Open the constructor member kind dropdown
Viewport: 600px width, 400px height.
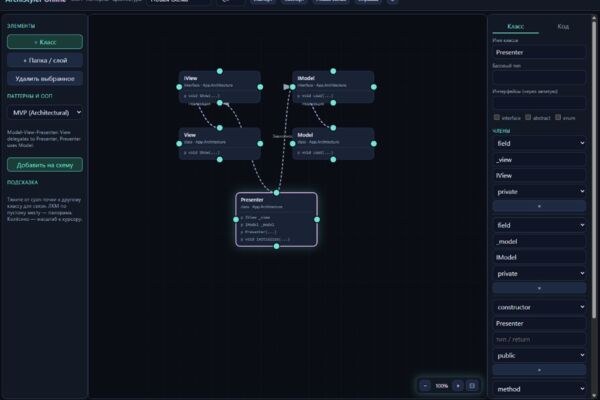click(x=539, y=307)
